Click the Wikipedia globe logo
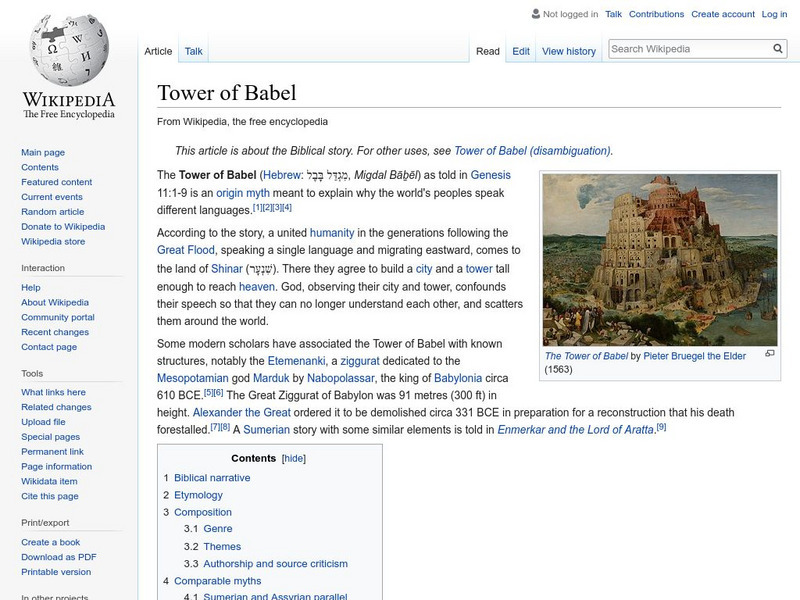This screenshot has width=800, height=600. coord(69,50)
